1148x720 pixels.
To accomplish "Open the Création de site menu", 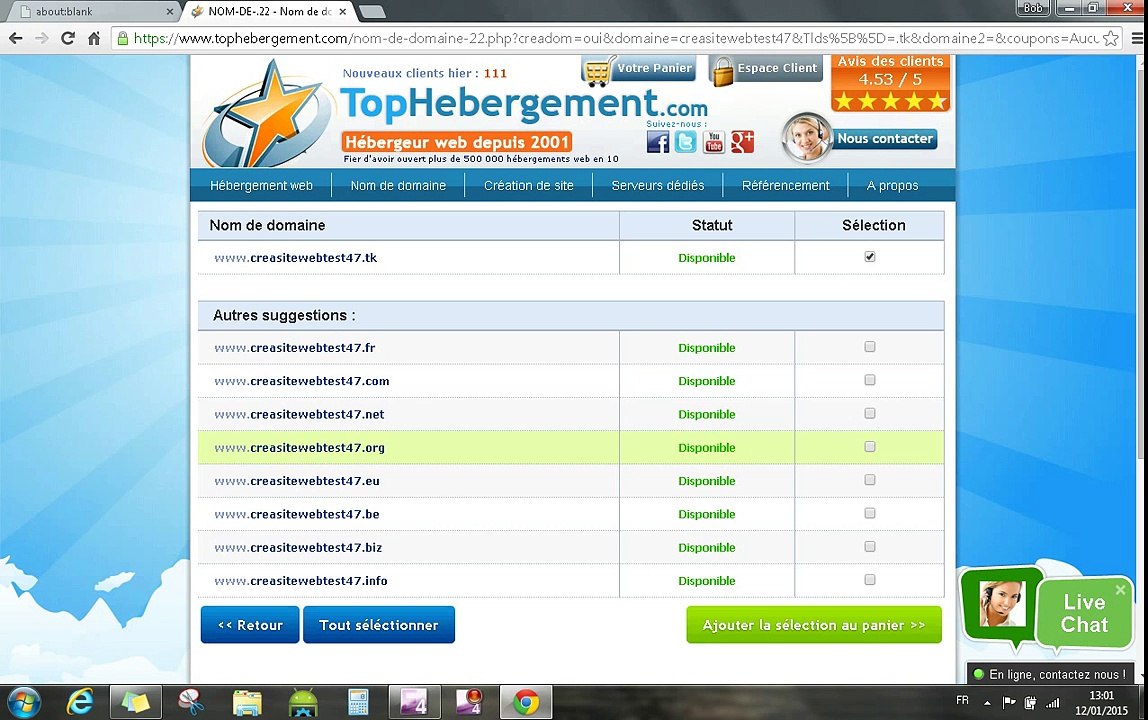I will [x=529, y=185].
